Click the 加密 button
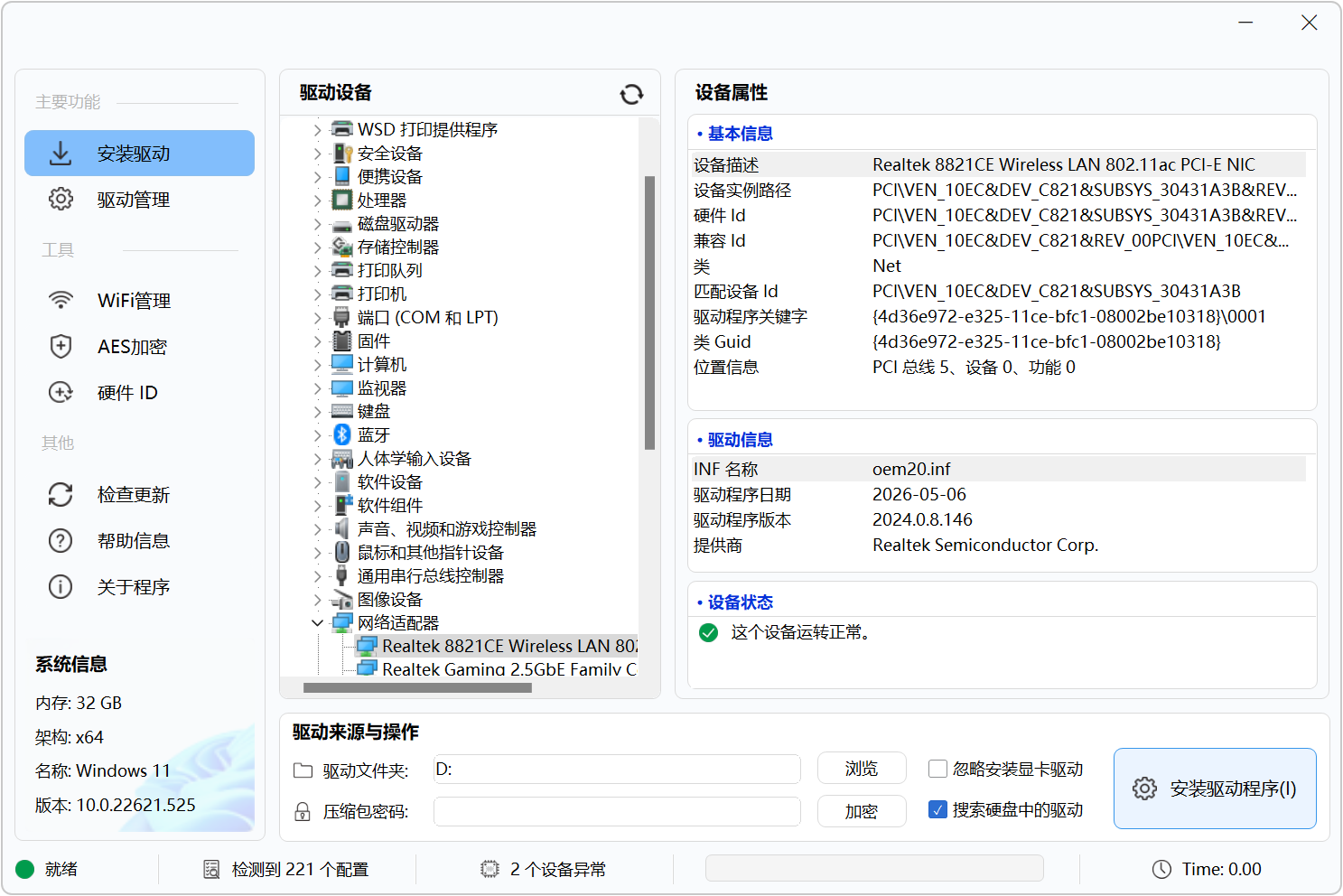The image size is (1343, 896). click(x=862, y=811)
